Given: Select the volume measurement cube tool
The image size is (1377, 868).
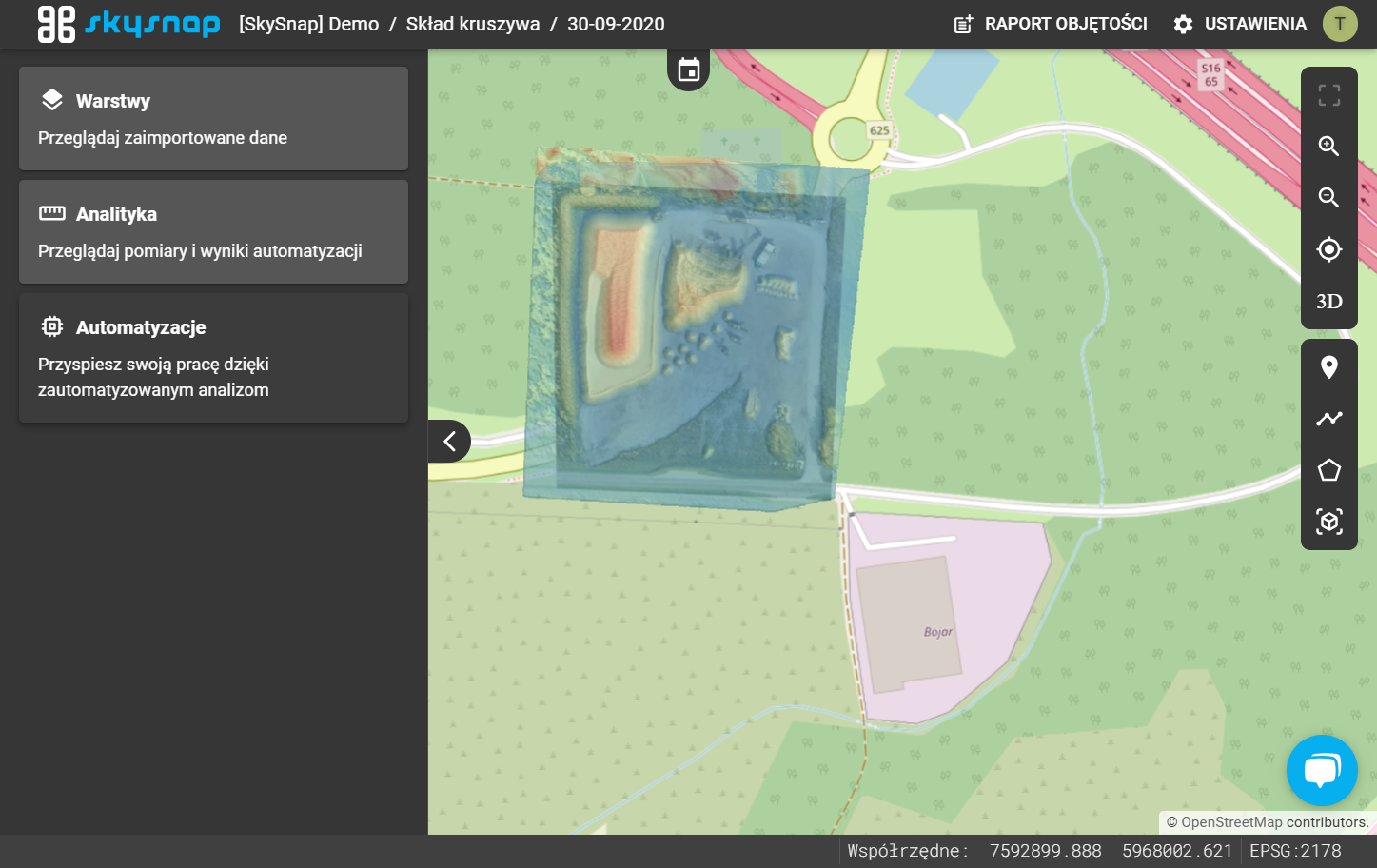Looking at the screenshot, I should coord(1329,522).
